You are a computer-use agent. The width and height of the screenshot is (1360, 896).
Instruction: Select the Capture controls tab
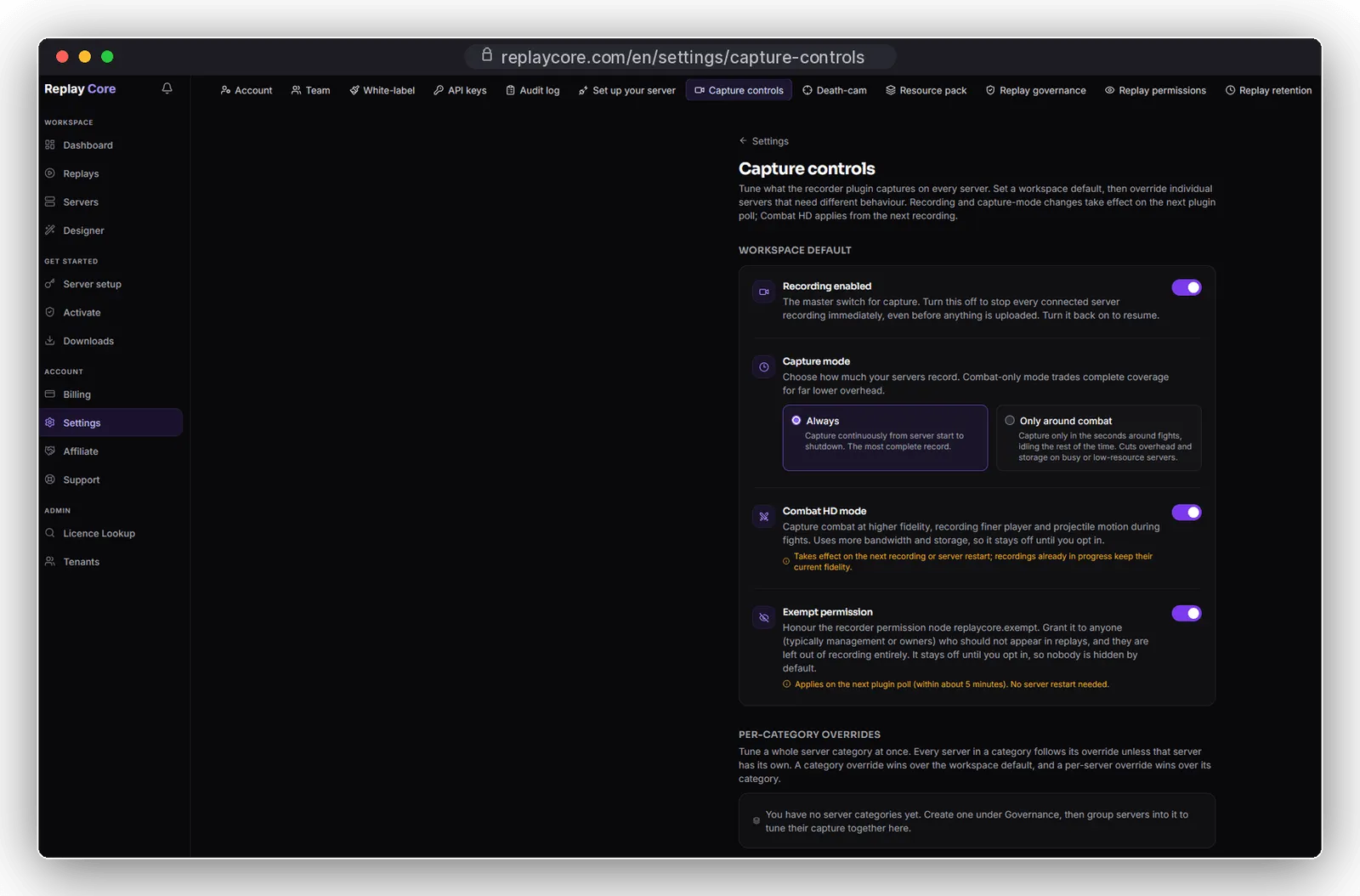(739, 90)
